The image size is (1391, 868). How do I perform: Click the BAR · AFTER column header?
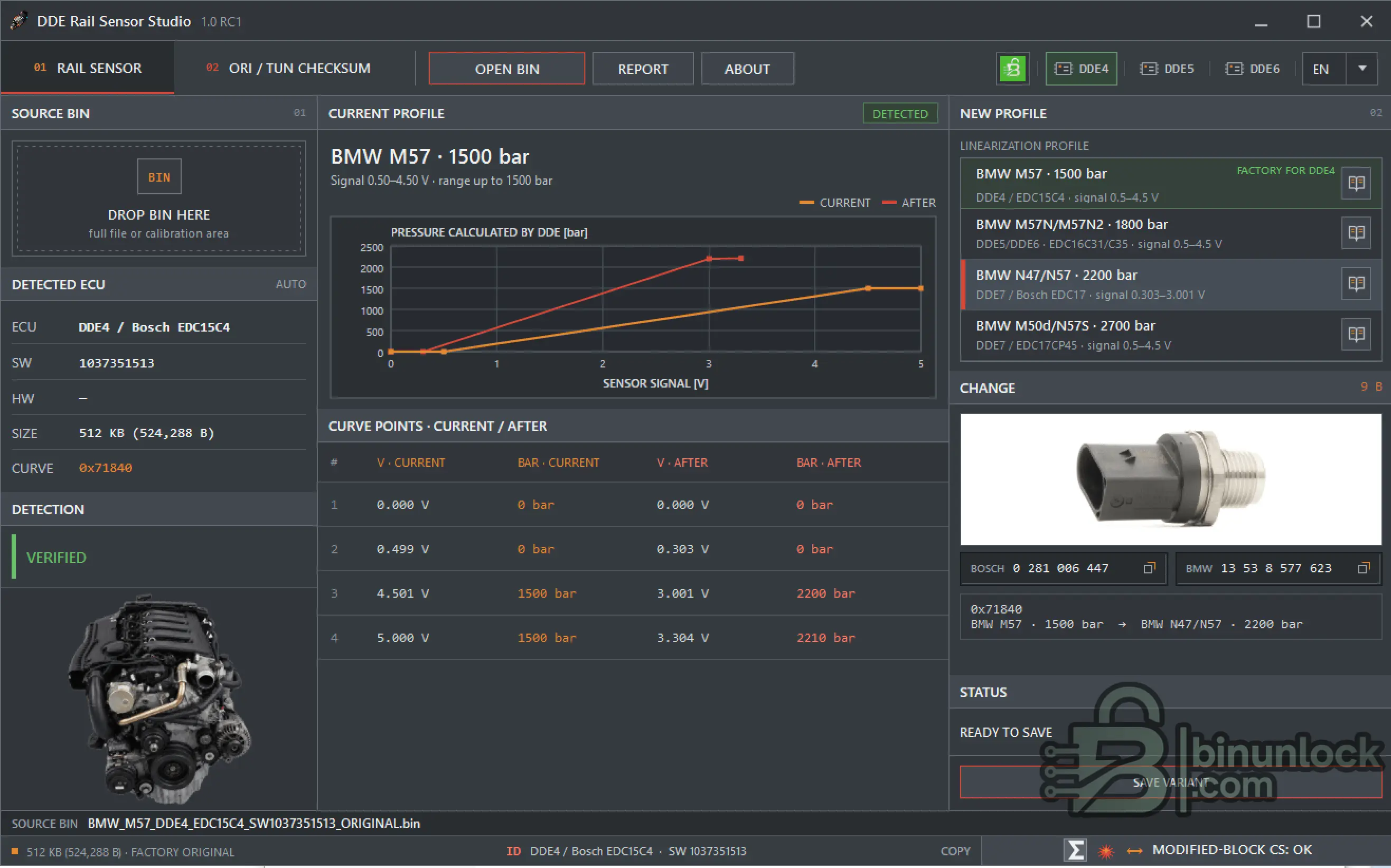(829, 463)
